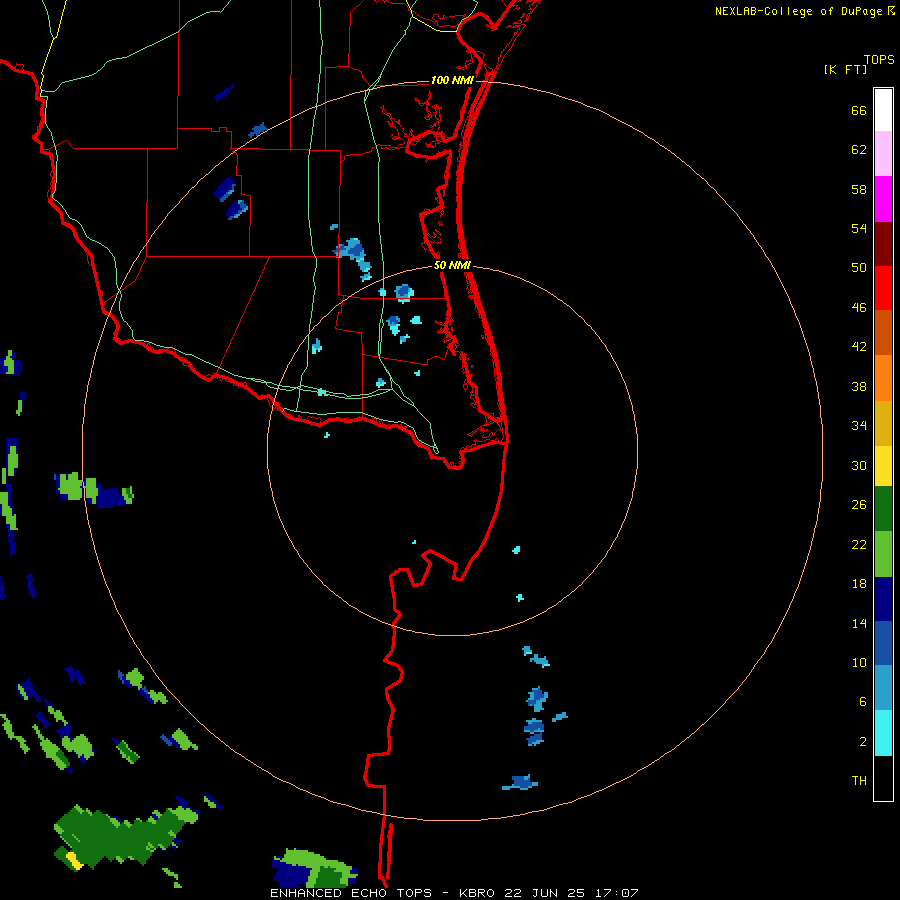Click the NEXLAB-College of DuPage credit text

pyautogui.click(x=798, y=11)
